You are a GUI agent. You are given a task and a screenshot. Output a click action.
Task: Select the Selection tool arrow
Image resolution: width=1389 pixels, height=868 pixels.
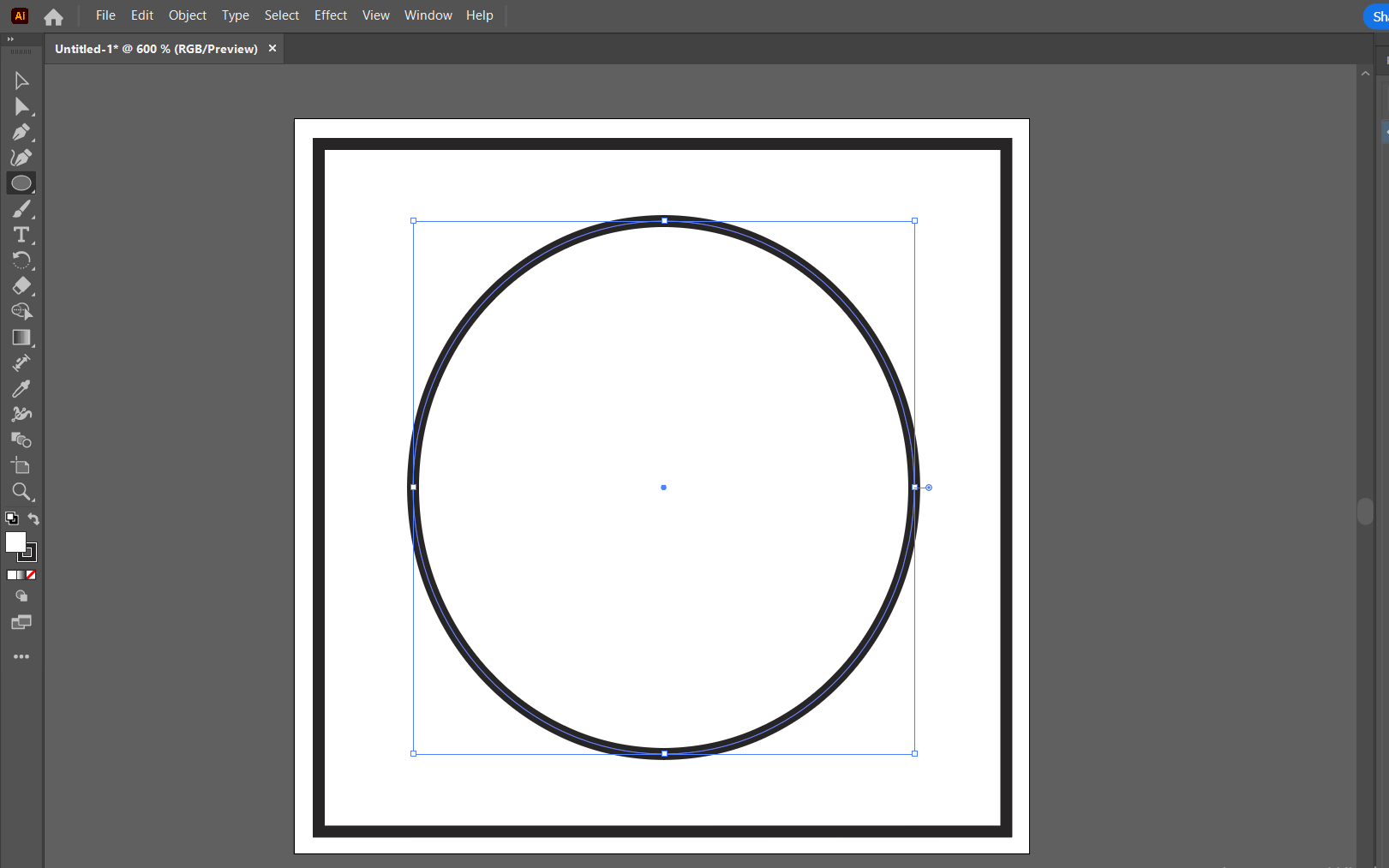(x=21, y=81)
